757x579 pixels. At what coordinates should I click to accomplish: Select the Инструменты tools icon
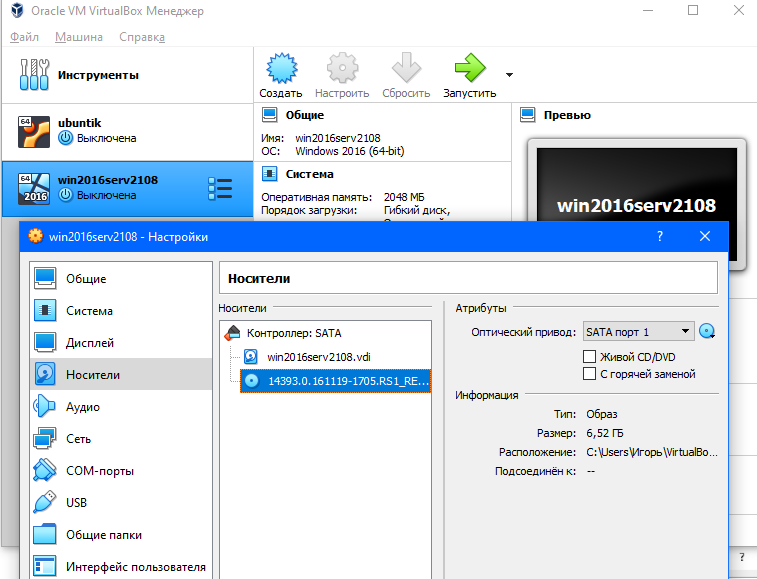click(x=34, y=75)
